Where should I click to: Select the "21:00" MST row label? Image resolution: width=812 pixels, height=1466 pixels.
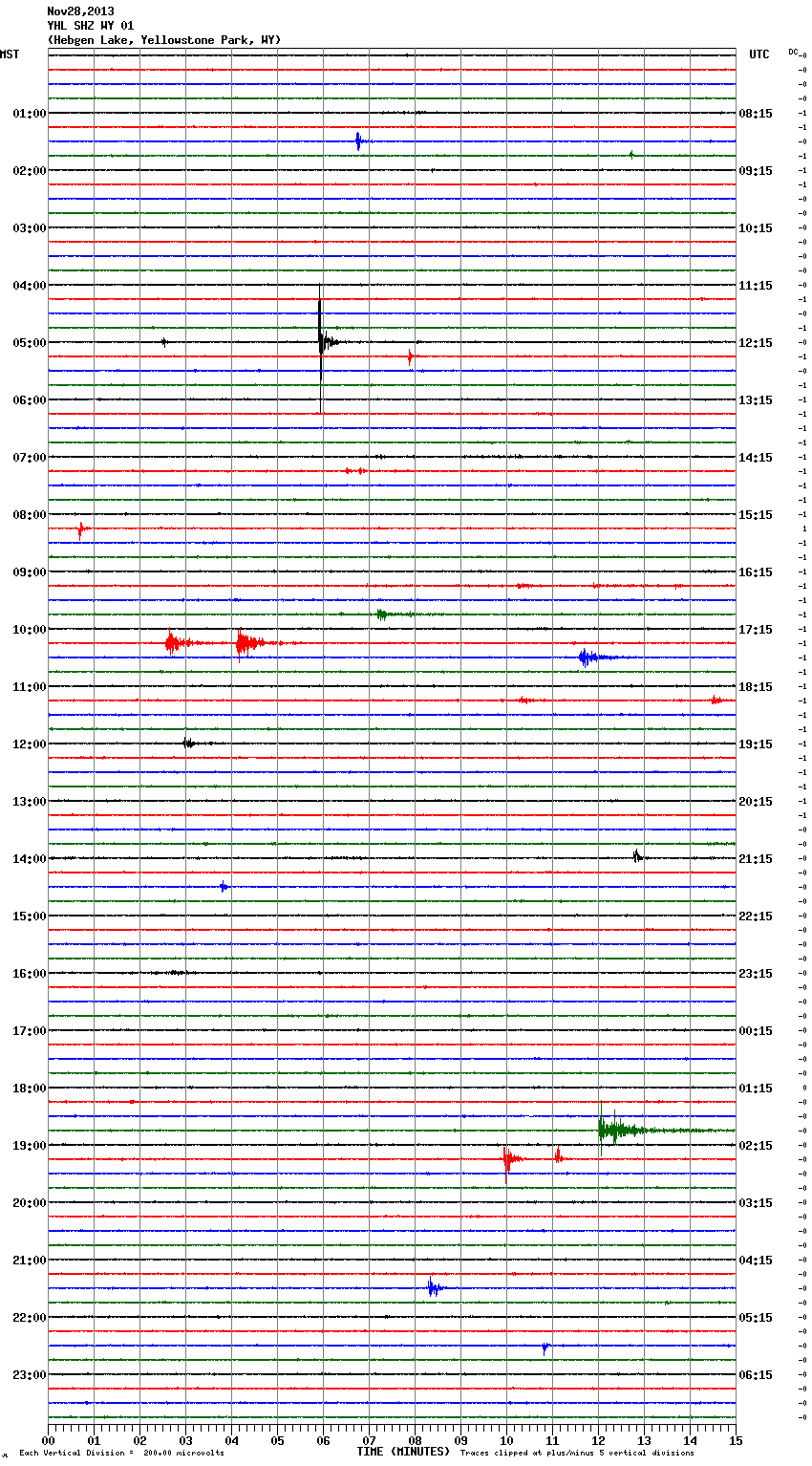coord(30,1261)
